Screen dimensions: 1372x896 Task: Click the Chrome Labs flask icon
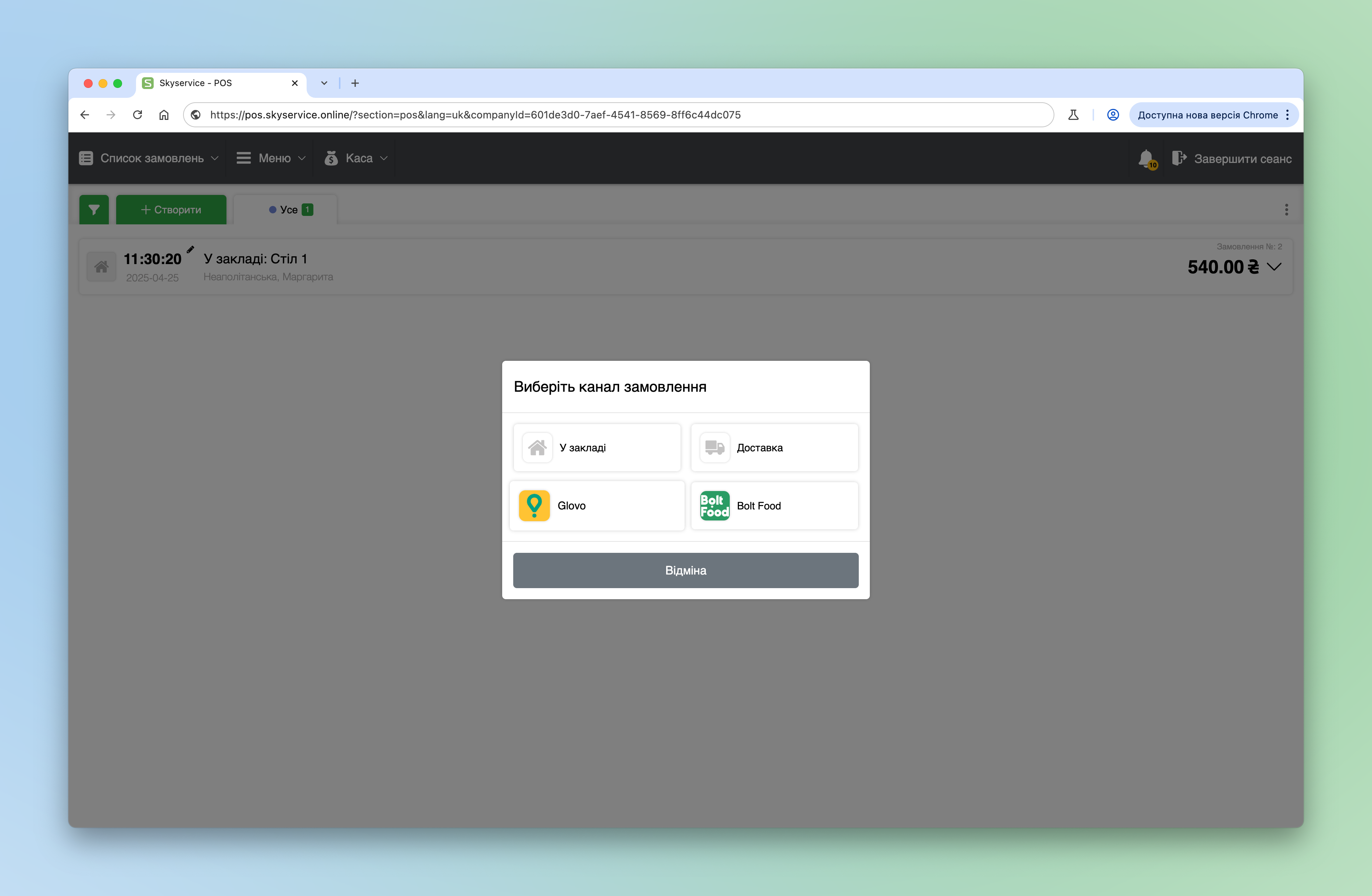[x=1073, y=115]
